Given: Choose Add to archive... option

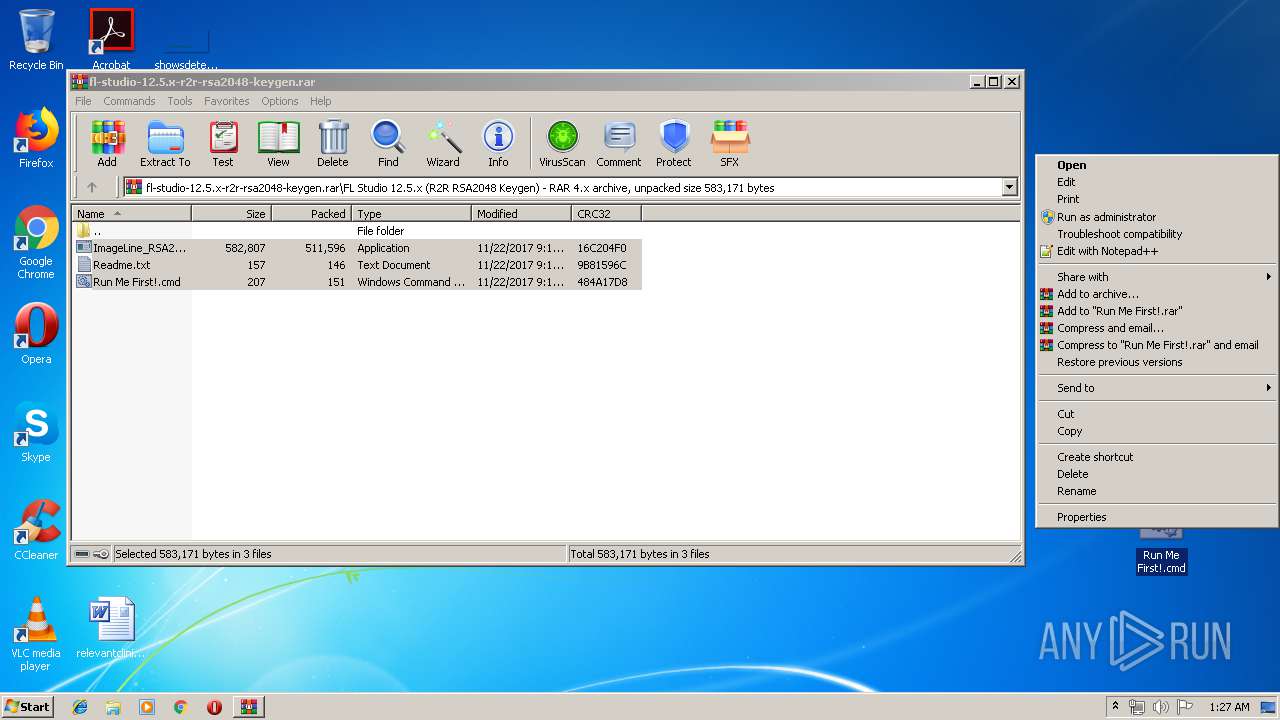Looking at the screenshot, I should (1157, 294).
